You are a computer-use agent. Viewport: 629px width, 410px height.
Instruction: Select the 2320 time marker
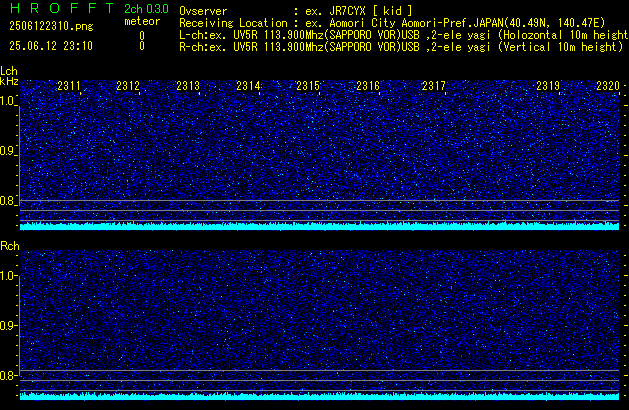point(608,86)
